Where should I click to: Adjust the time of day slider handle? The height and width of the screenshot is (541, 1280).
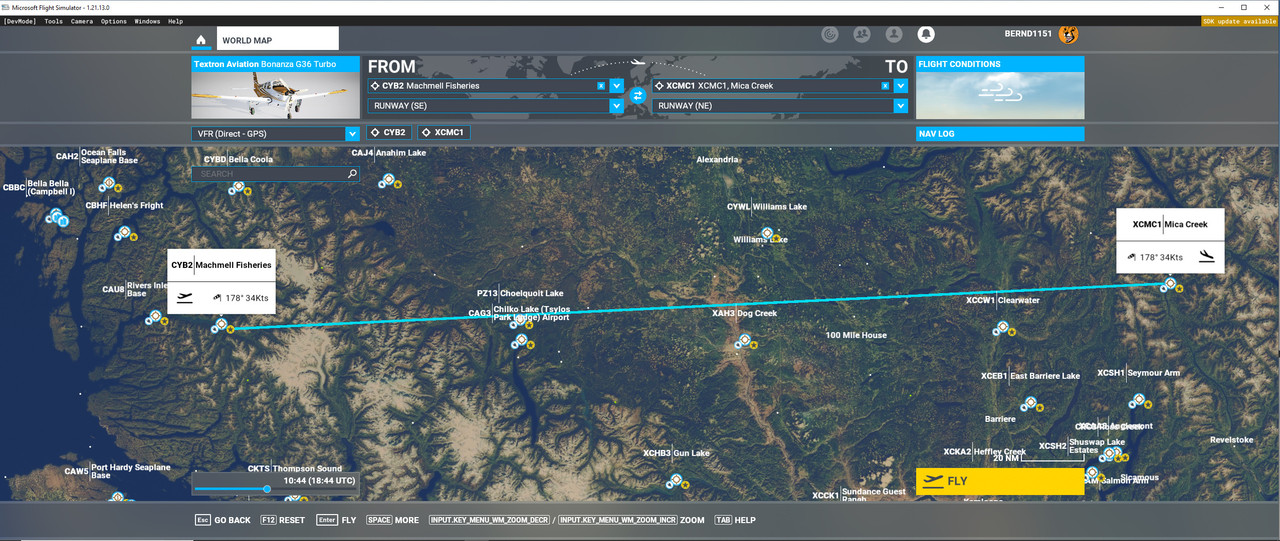pos(266,489)
